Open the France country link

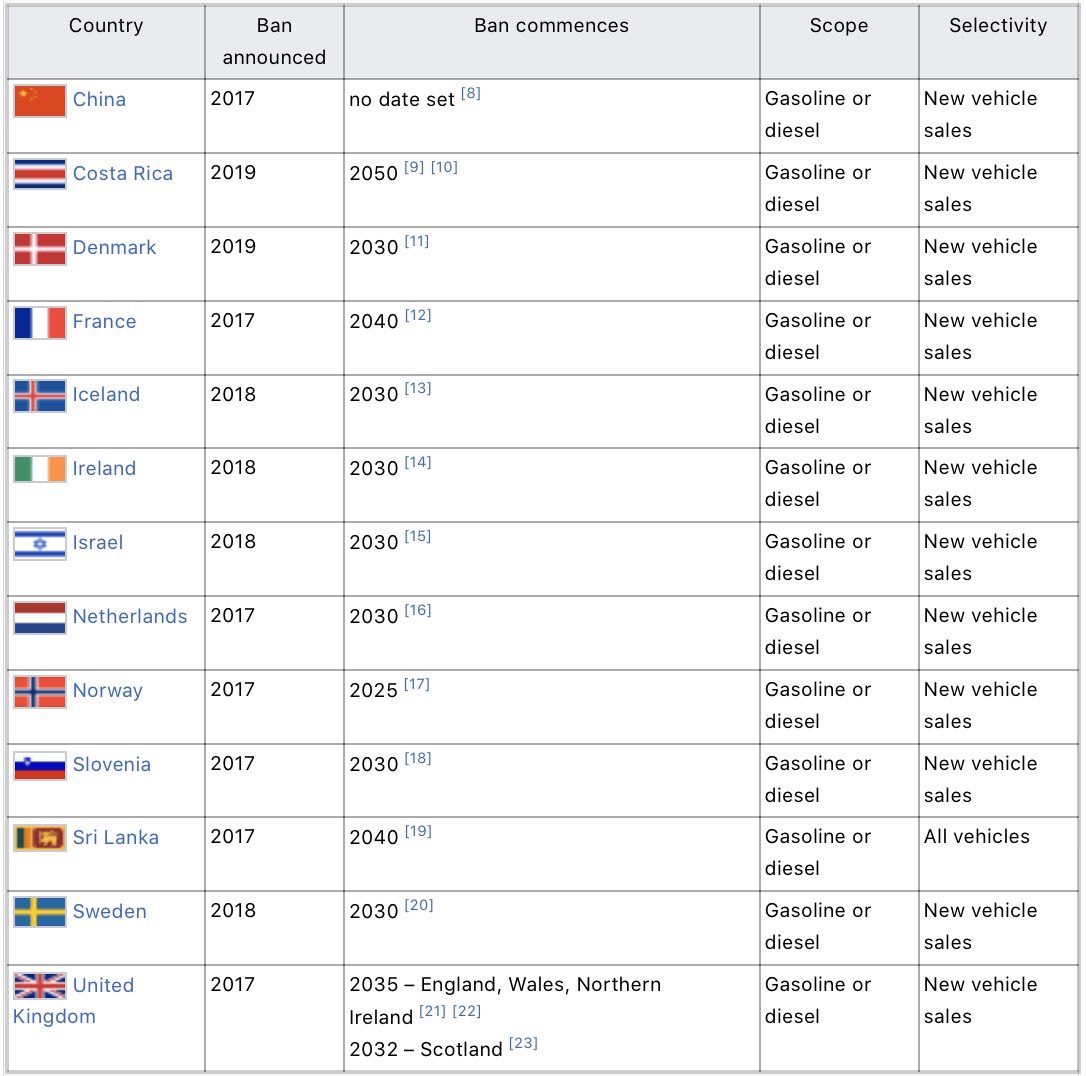[x=105, y=321]
